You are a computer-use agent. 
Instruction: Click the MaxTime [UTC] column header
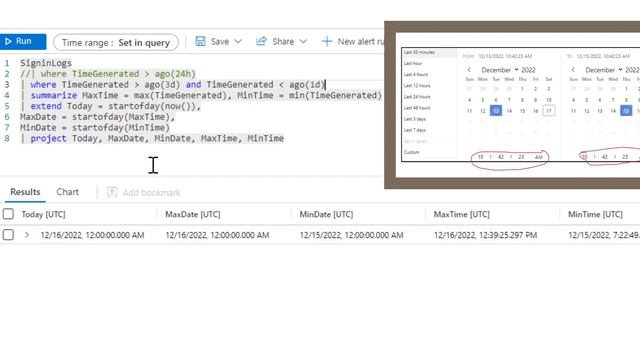(x=462, y=214)
